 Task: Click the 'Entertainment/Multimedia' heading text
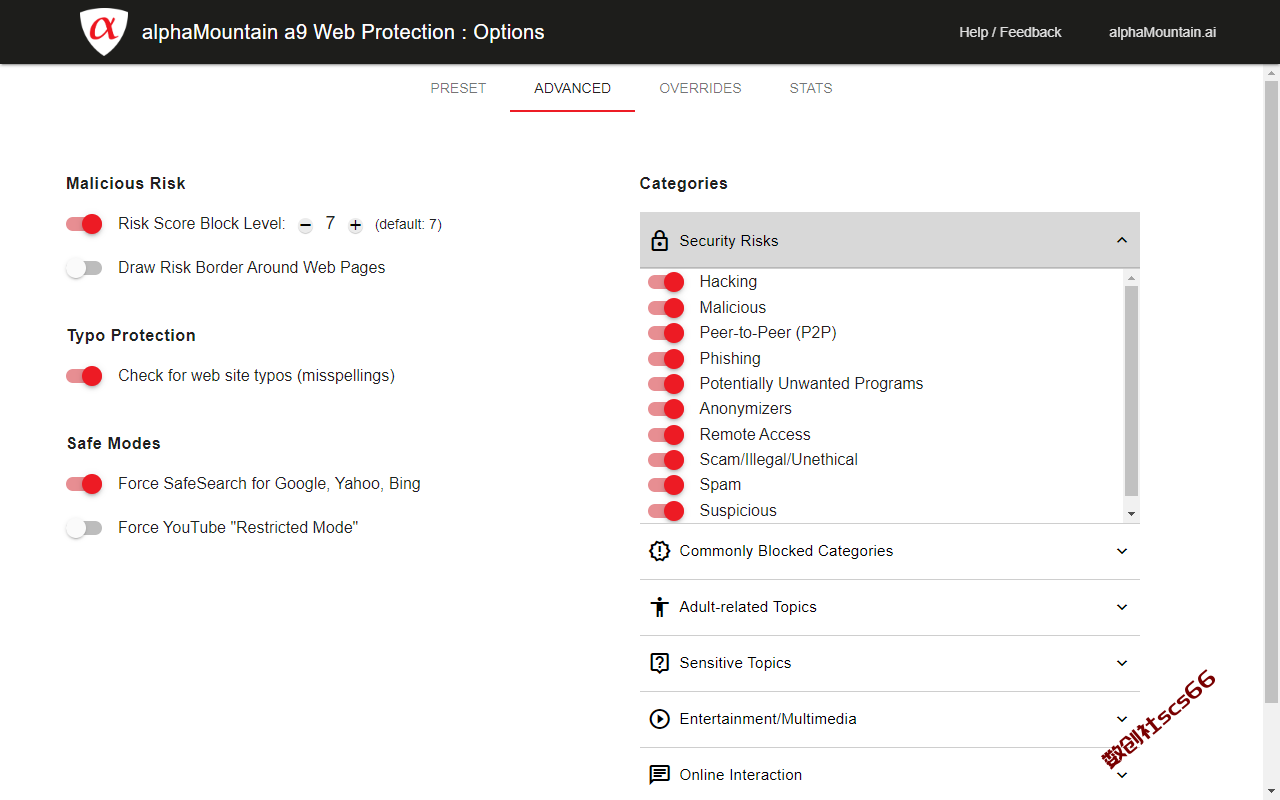[768, 719]
